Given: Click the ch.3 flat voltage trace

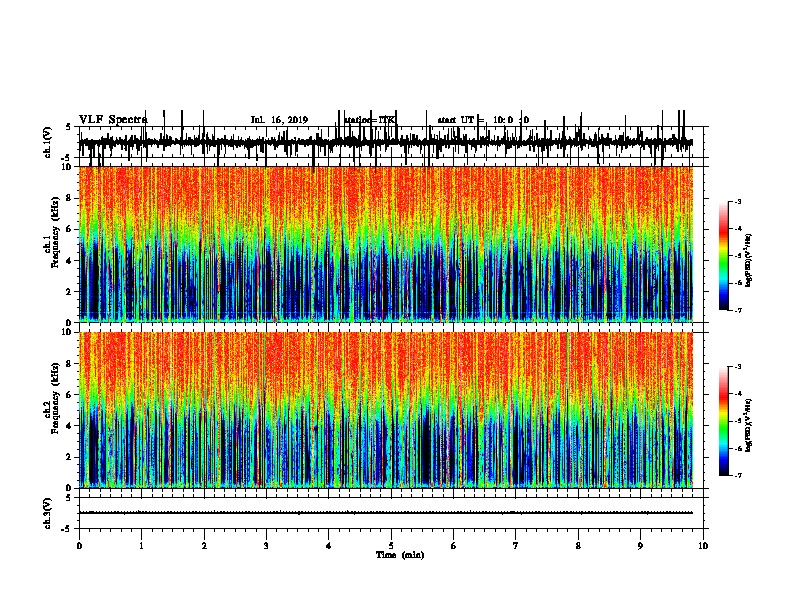Looking at the screenshot, I should (x=386, y=513).
